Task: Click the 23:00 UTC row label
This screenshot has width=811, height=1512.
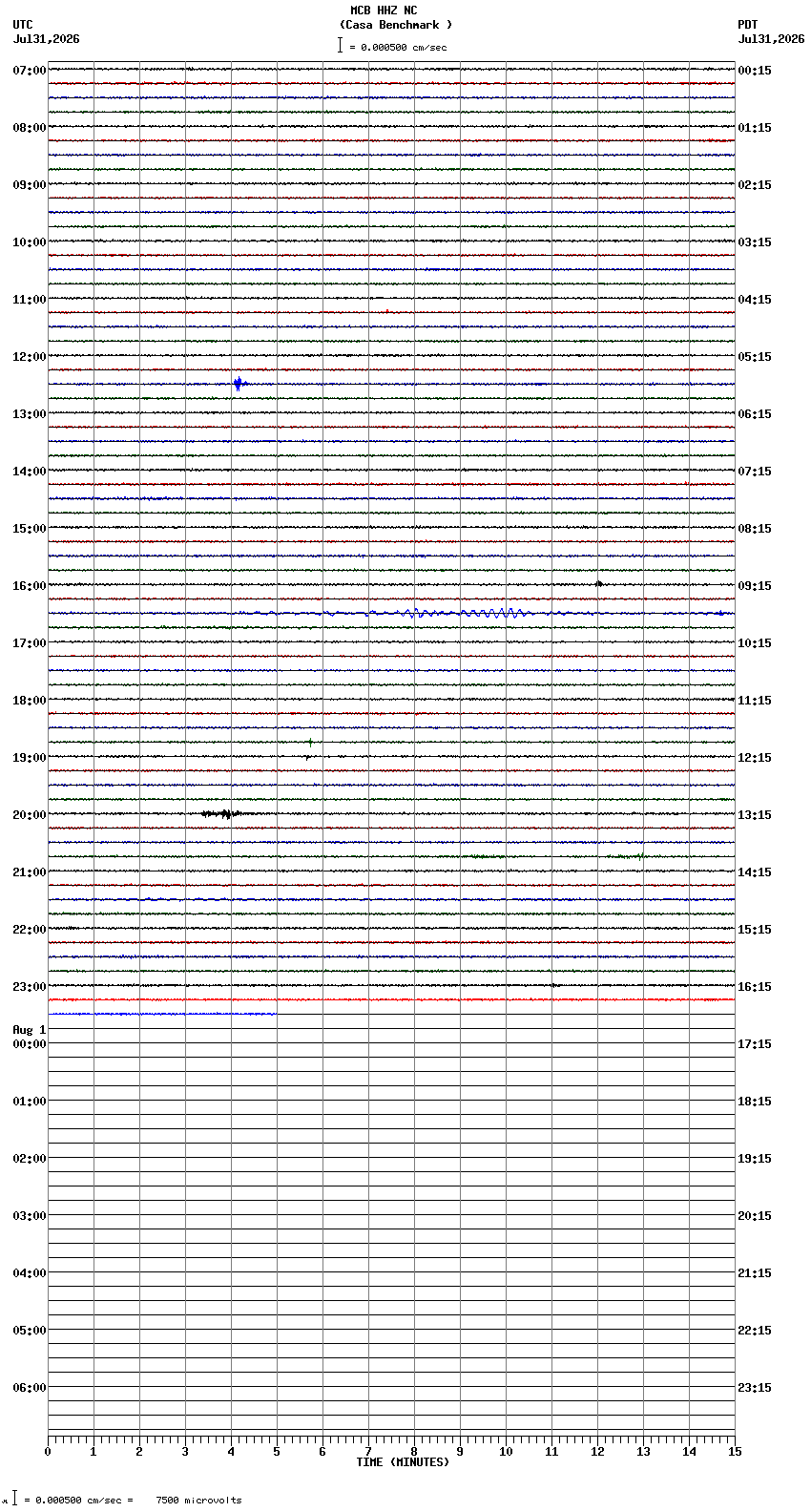Action: pyautogui.click(x=30, y=987)
